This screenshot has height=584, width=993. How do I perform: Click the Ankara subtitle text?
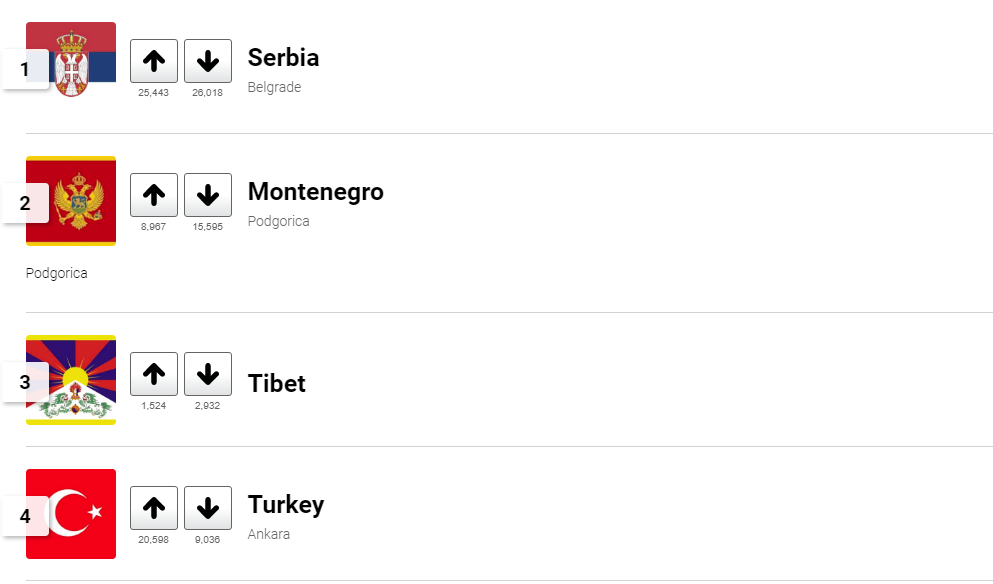coord(269,534)
